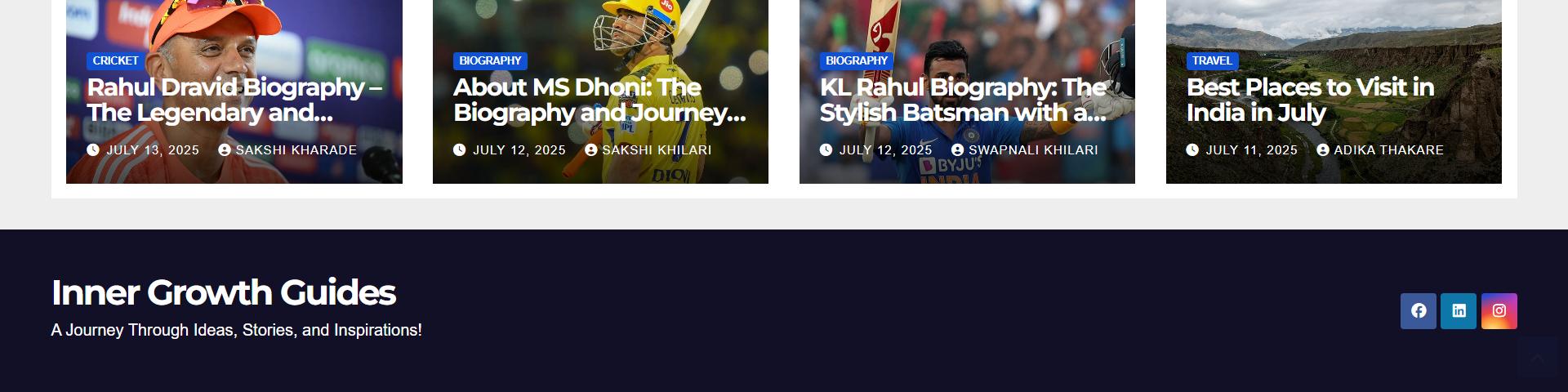
Task: Open Rahul Dravid Biography article title
Action: click(234, 100)
